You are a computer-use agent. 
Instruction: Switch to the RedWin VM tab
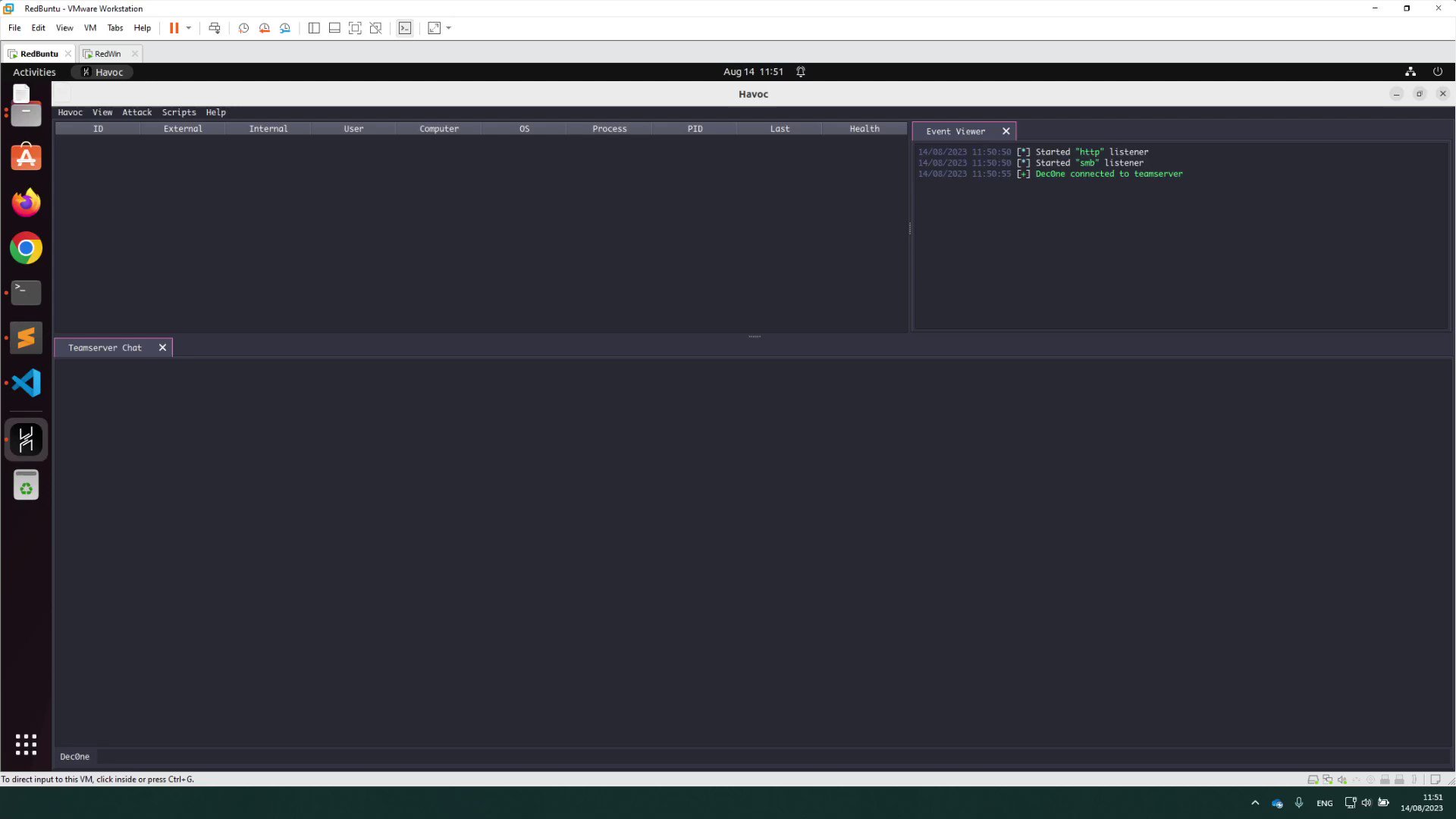click(x=108, y=54)
